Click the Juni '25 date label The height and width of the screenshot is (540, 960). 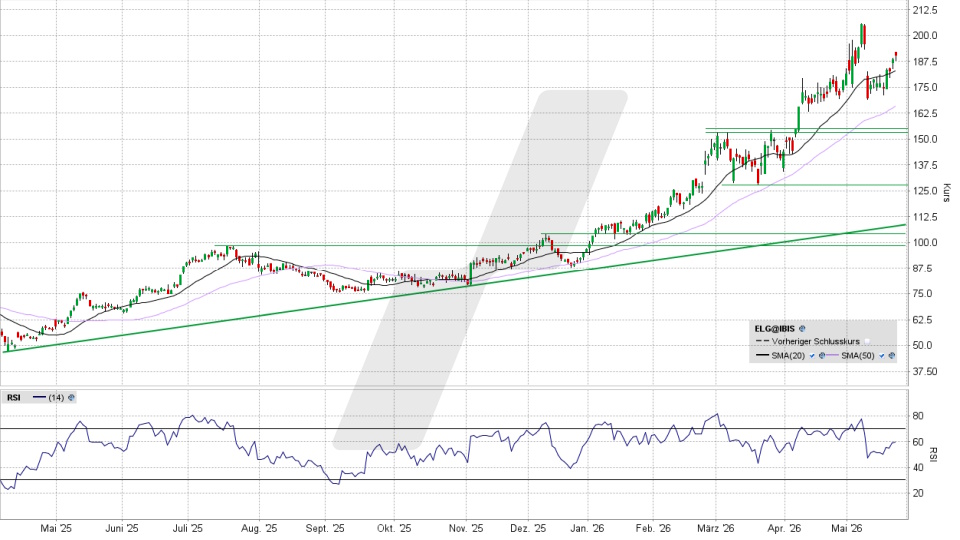coord(122,528)
